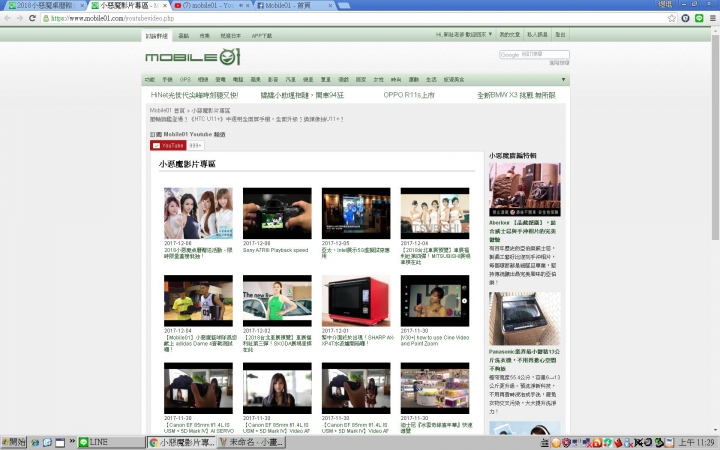Click the Mobile01 devil logo
The height and width of the screenshot is (450, 720).
point(193,57)
